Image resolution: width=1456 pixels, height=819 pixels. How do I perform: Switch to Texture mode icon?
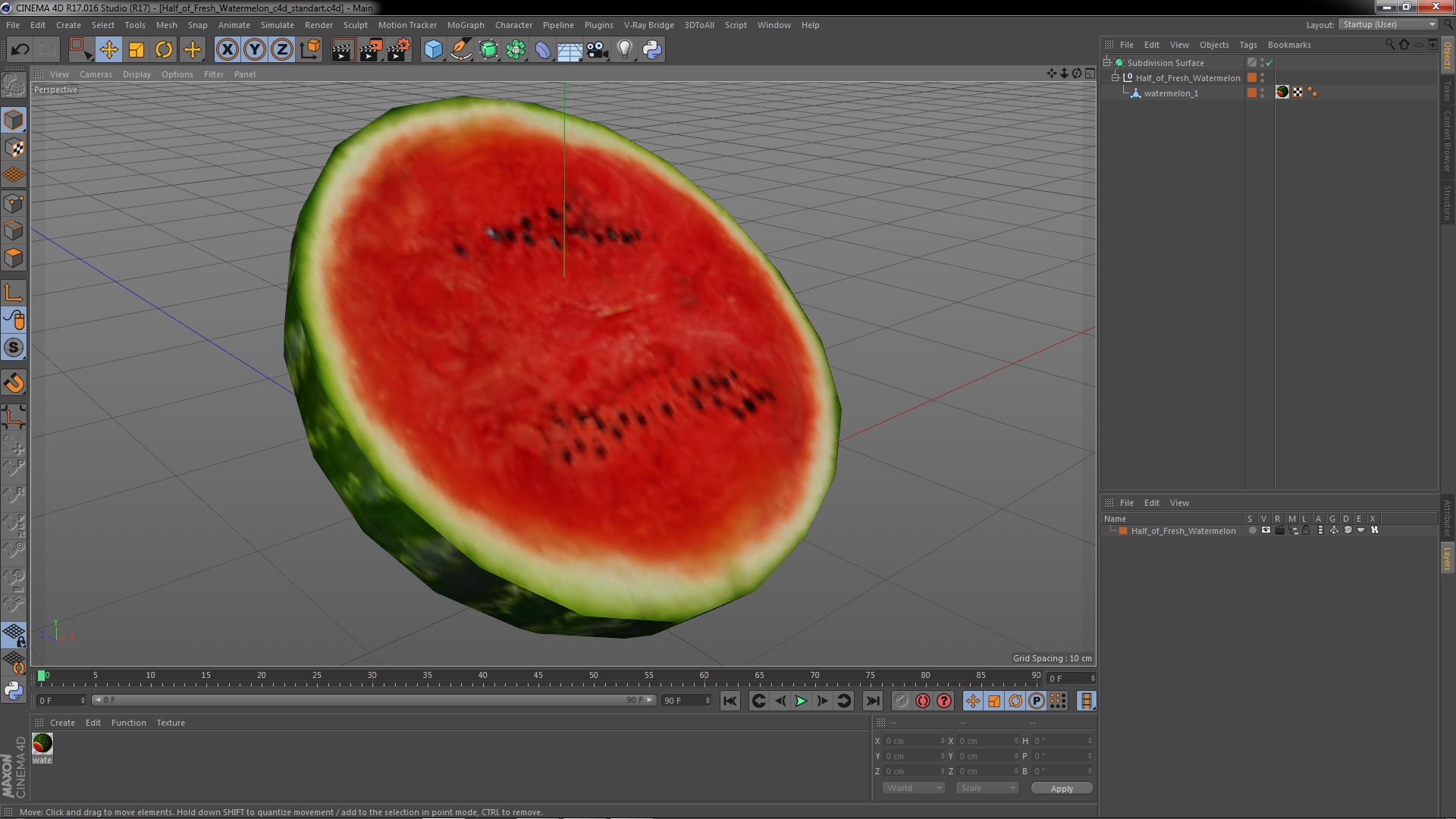[14, 148]
